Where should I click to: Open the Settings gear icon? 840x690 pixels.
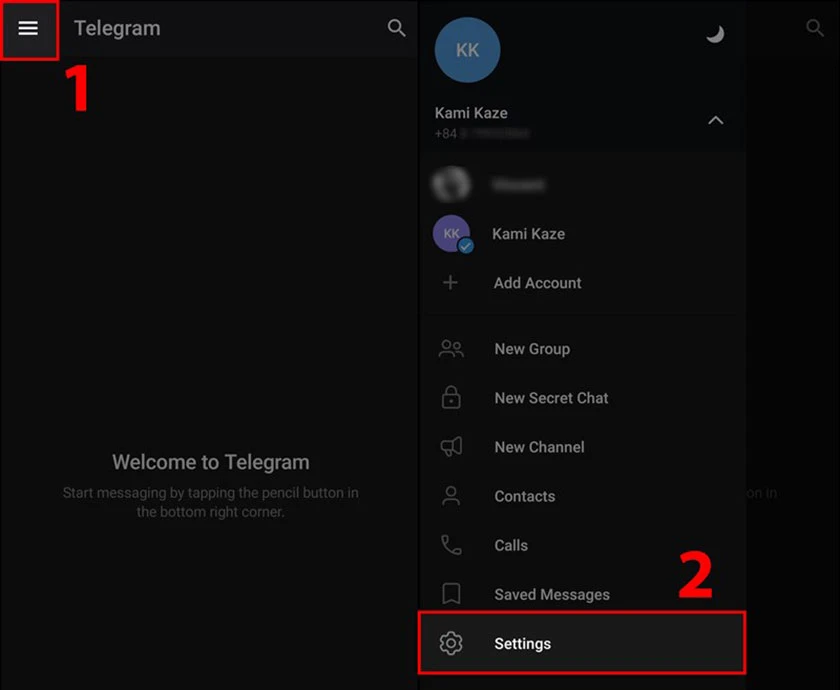(x=451, y=643)
